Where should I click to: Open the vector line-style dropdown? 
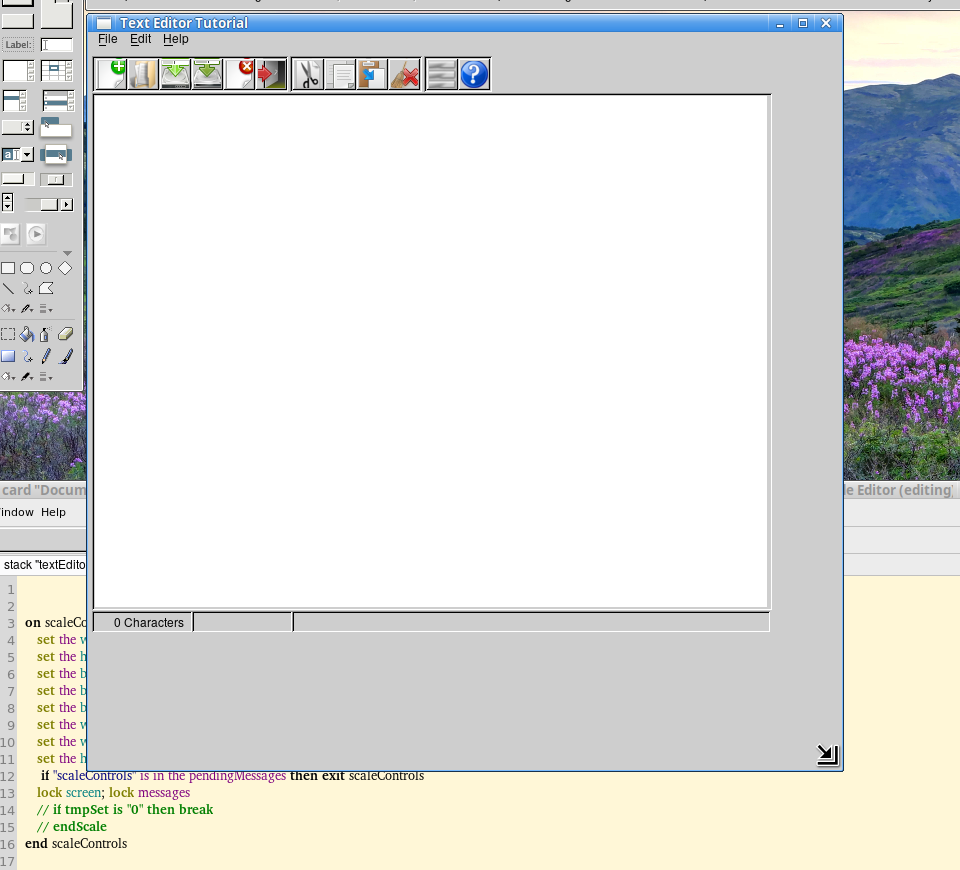(x=46, y=309)
